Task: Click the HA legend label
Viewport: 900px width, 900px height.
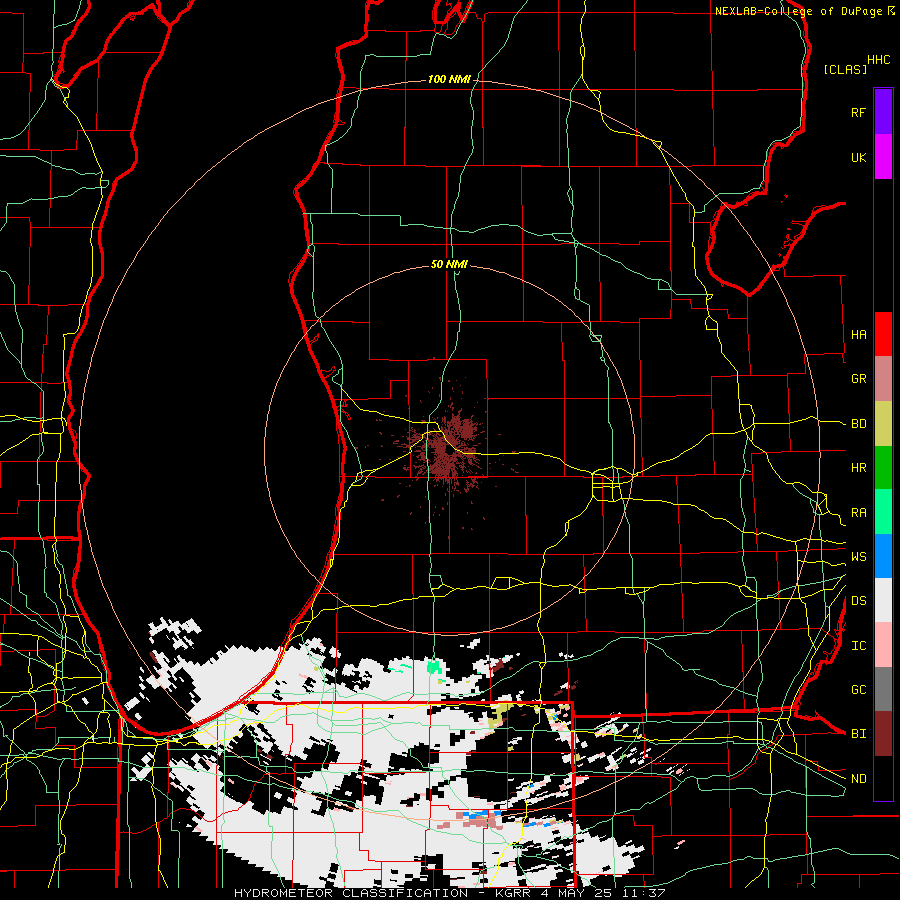Action: coord(859,334)
